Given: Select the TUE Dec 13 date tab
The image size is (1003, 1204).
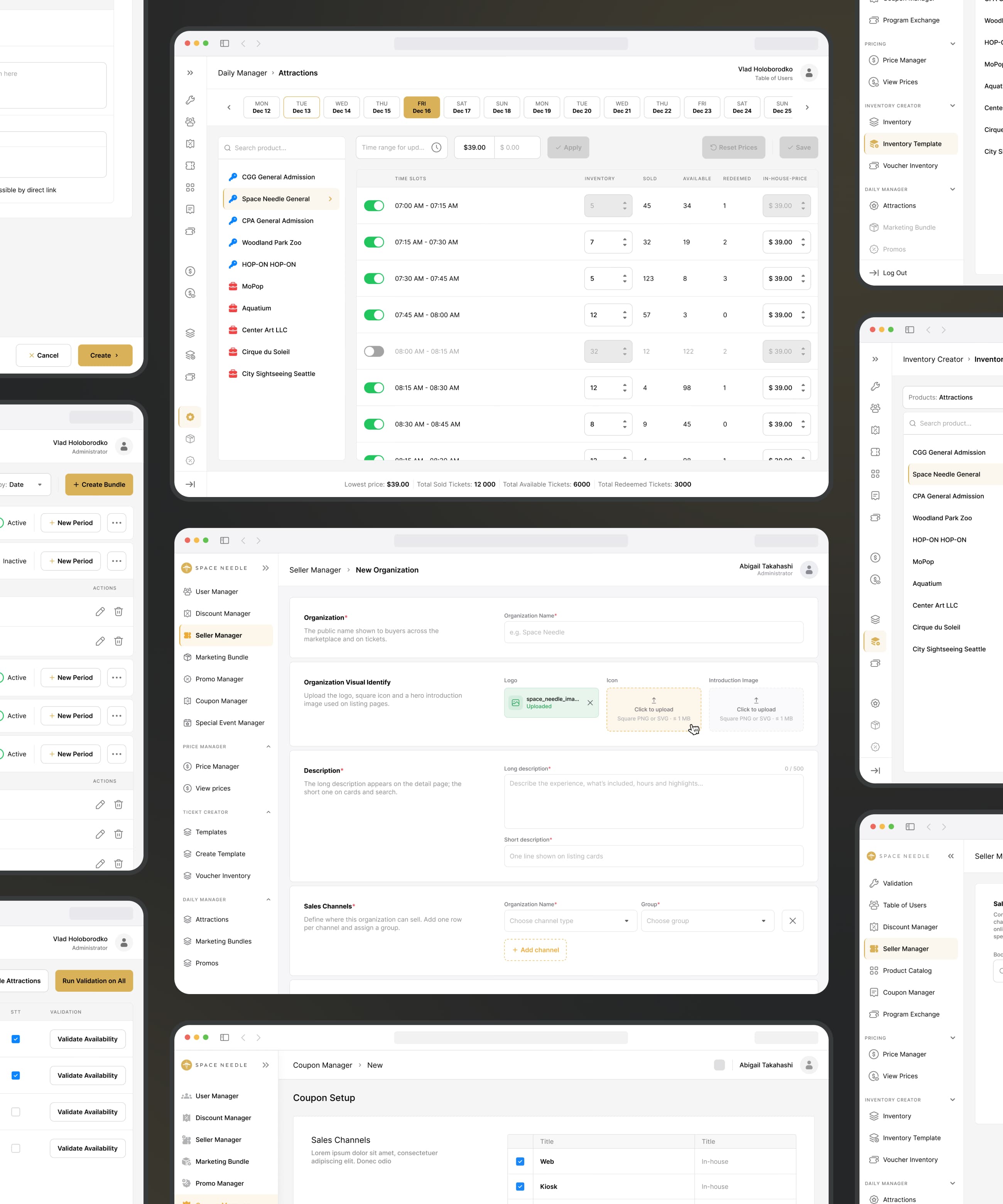Looking at the screenshot, I should point(301,107).
